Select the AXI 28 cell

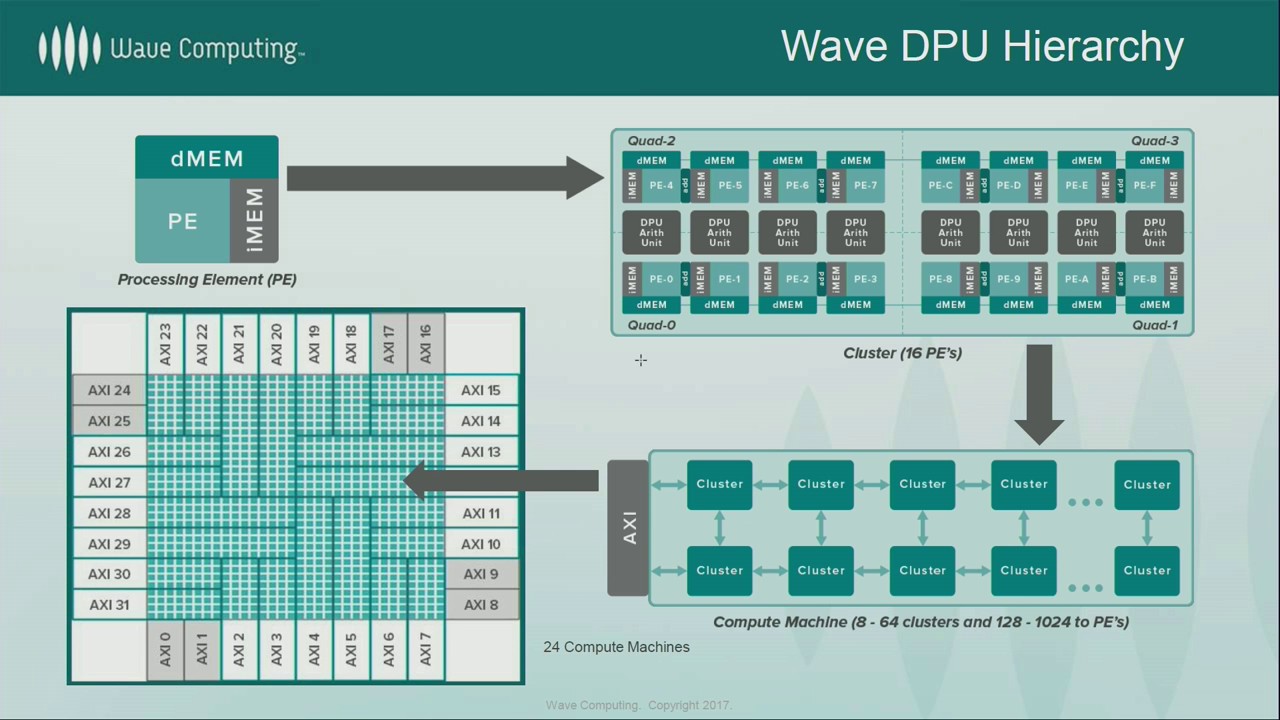click(x=109, y=513)
